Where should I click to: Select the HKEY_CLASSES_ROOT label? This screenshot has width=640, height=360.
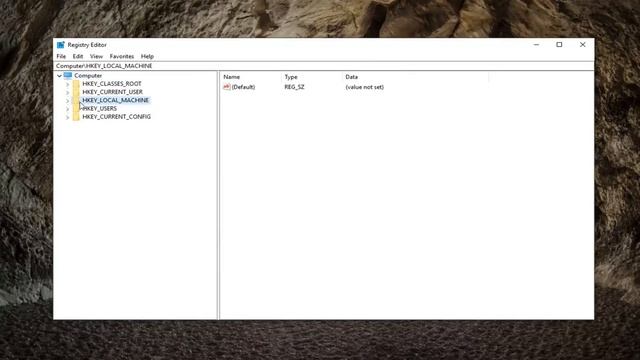click(112, 84)
